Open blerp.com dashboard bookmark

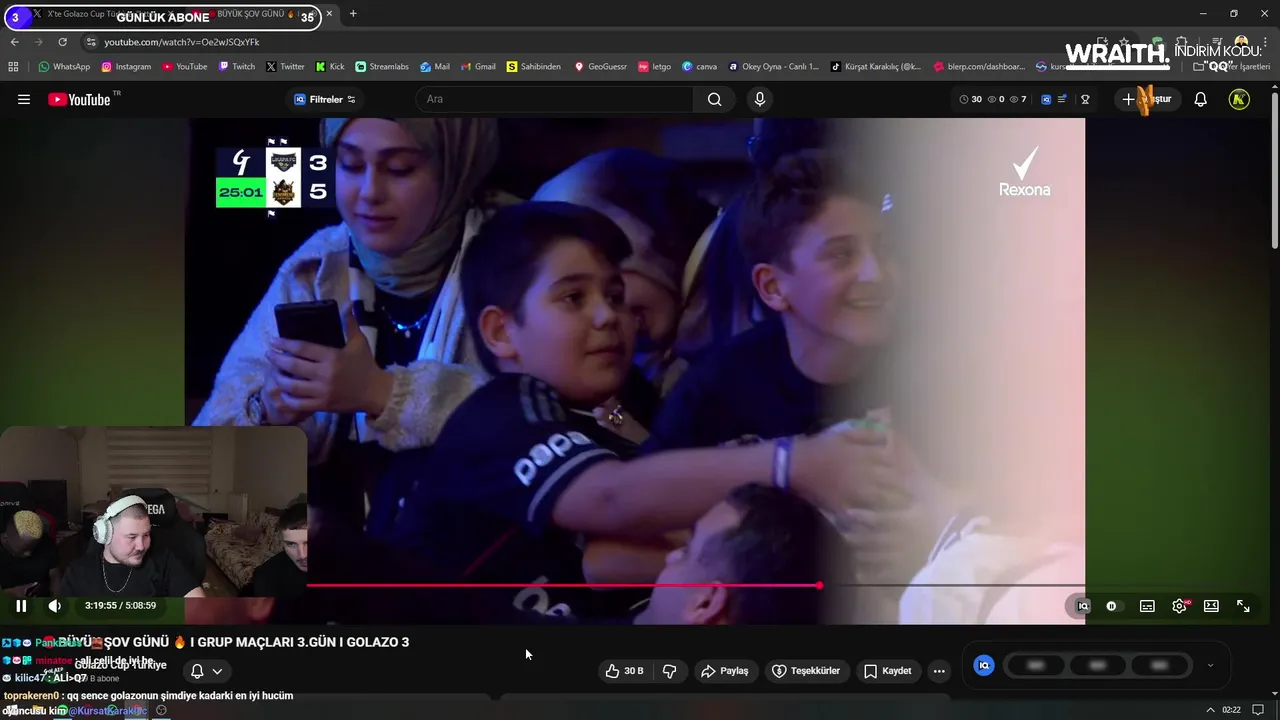[x=979, y=67]
